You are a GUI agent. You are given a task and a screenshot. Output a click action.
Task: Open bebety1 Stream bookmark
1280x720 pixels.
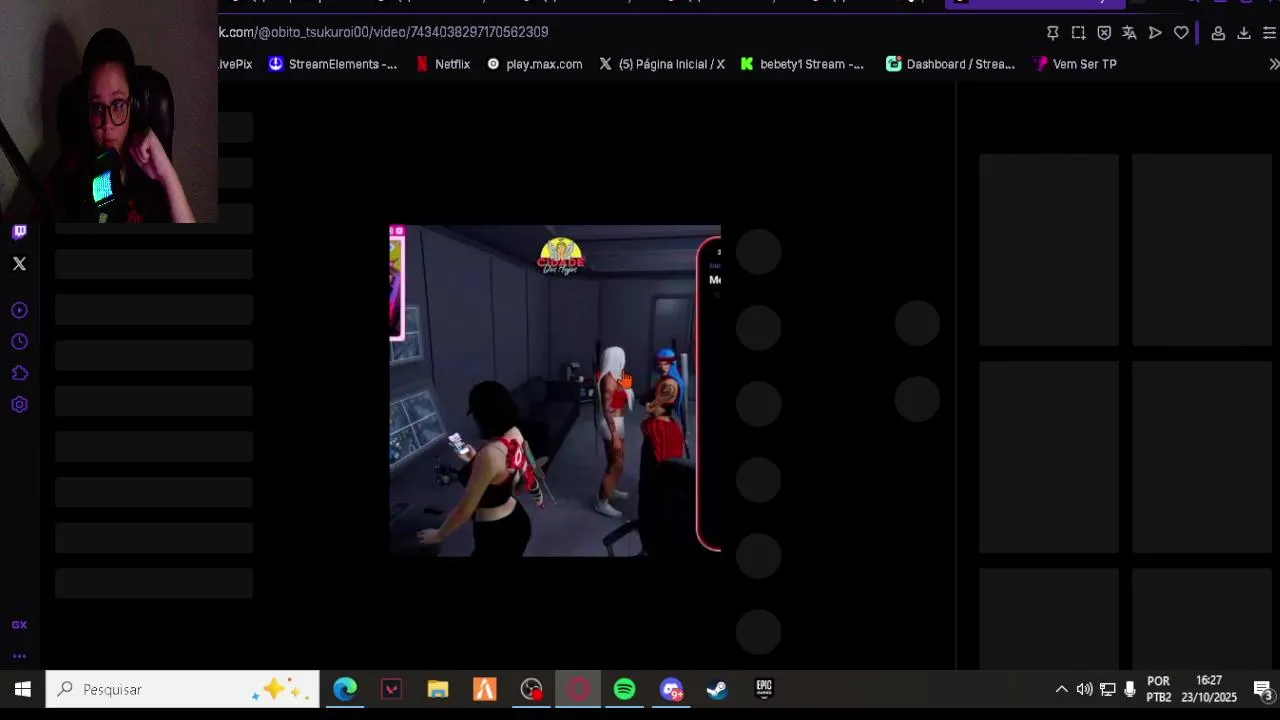[x=802, y=64]
